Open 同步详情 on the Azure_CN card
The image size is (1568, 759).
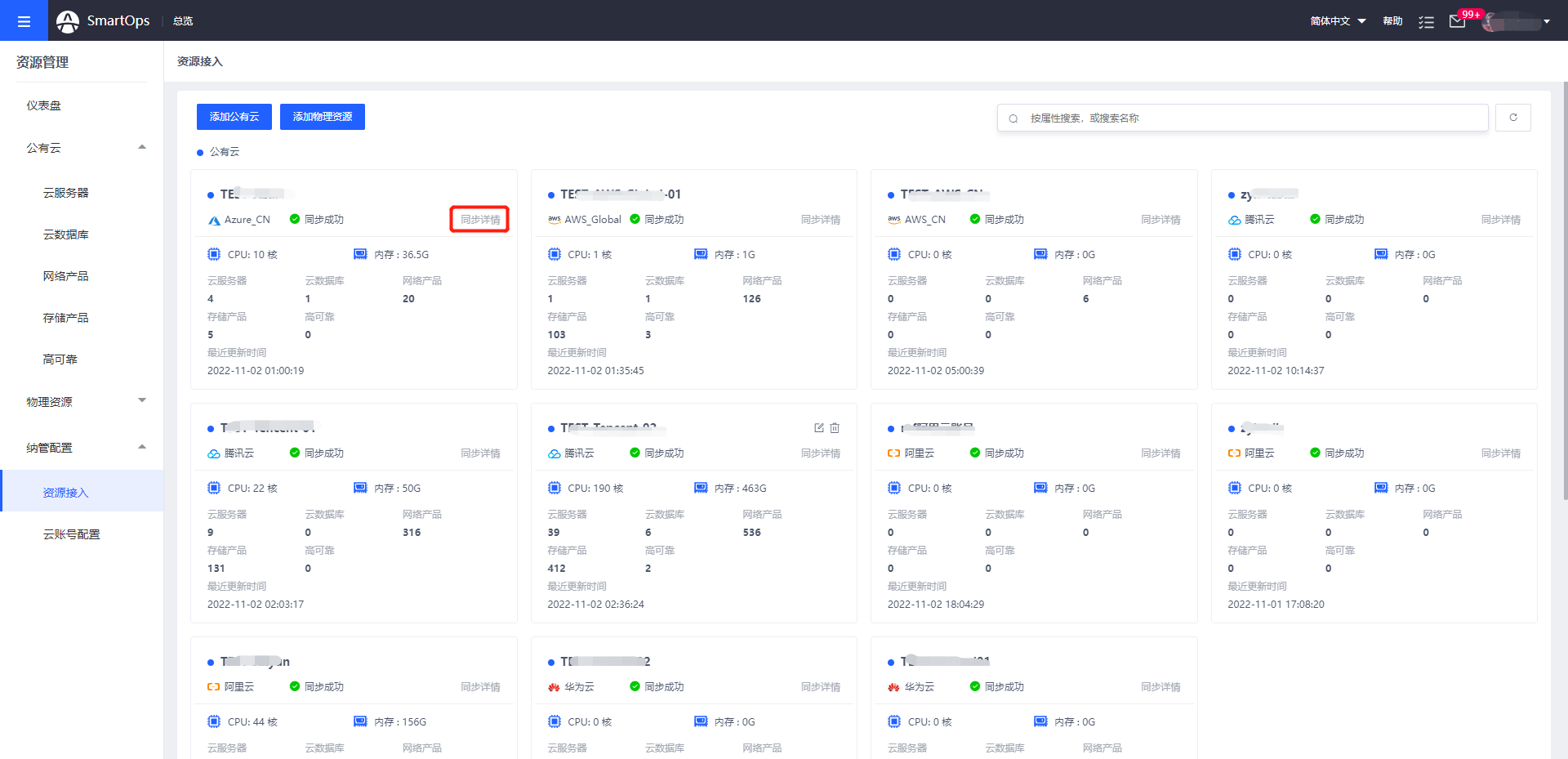tap(480, 220)
